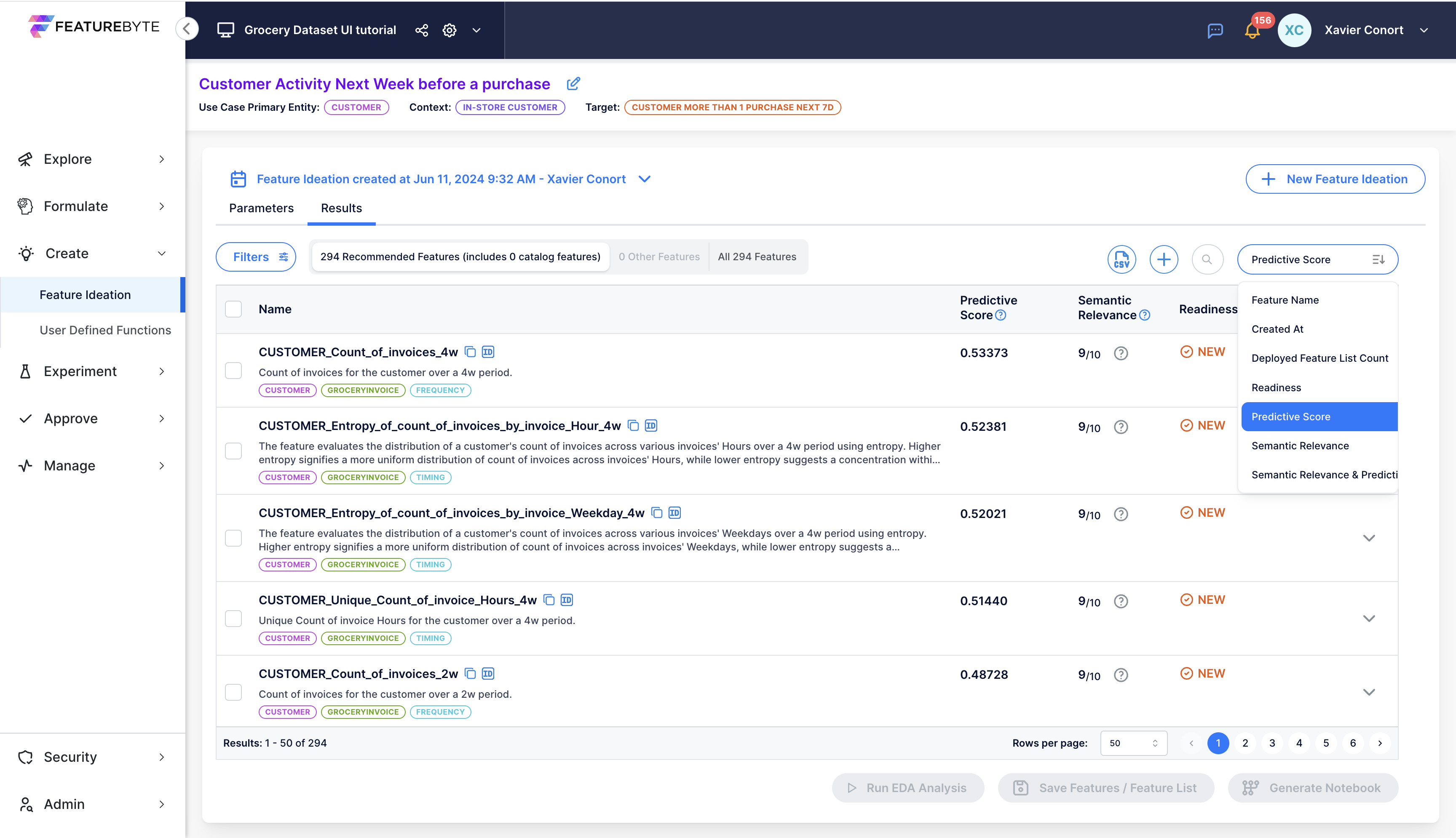The height and width of the screenshot is (838, 1456).
Task: Click the target tag CUSTOMER MORE THAN 1 PURCHASE
Action: [732, 107]
